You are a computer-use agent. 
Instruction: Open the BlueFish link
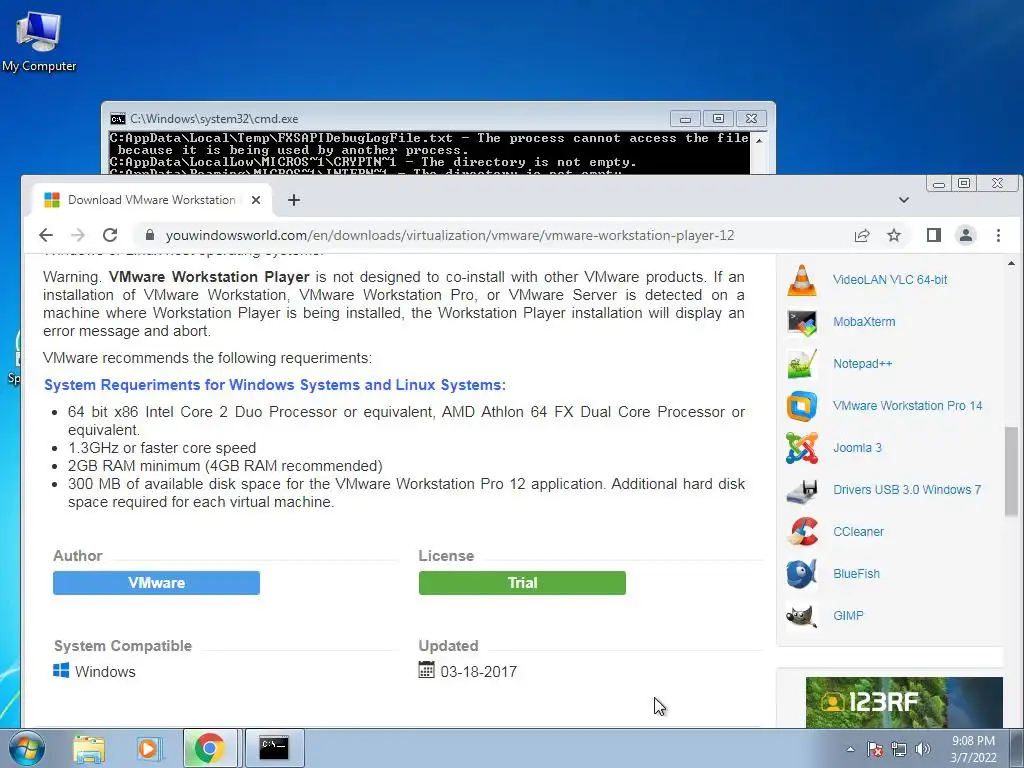[856, 574]
